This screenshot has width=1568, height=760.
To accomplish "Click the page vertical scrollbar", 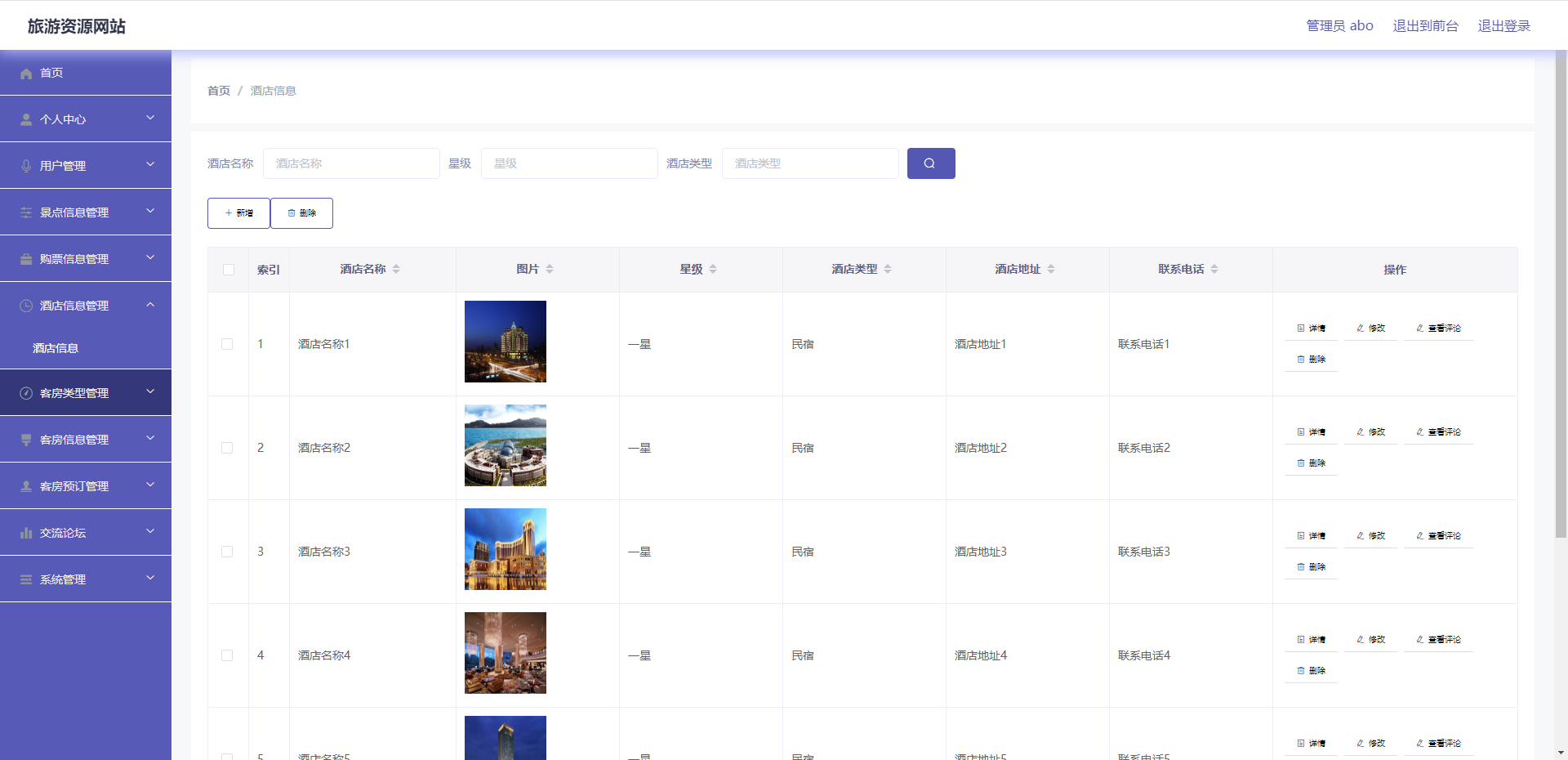I will [x=1561, y=294].
